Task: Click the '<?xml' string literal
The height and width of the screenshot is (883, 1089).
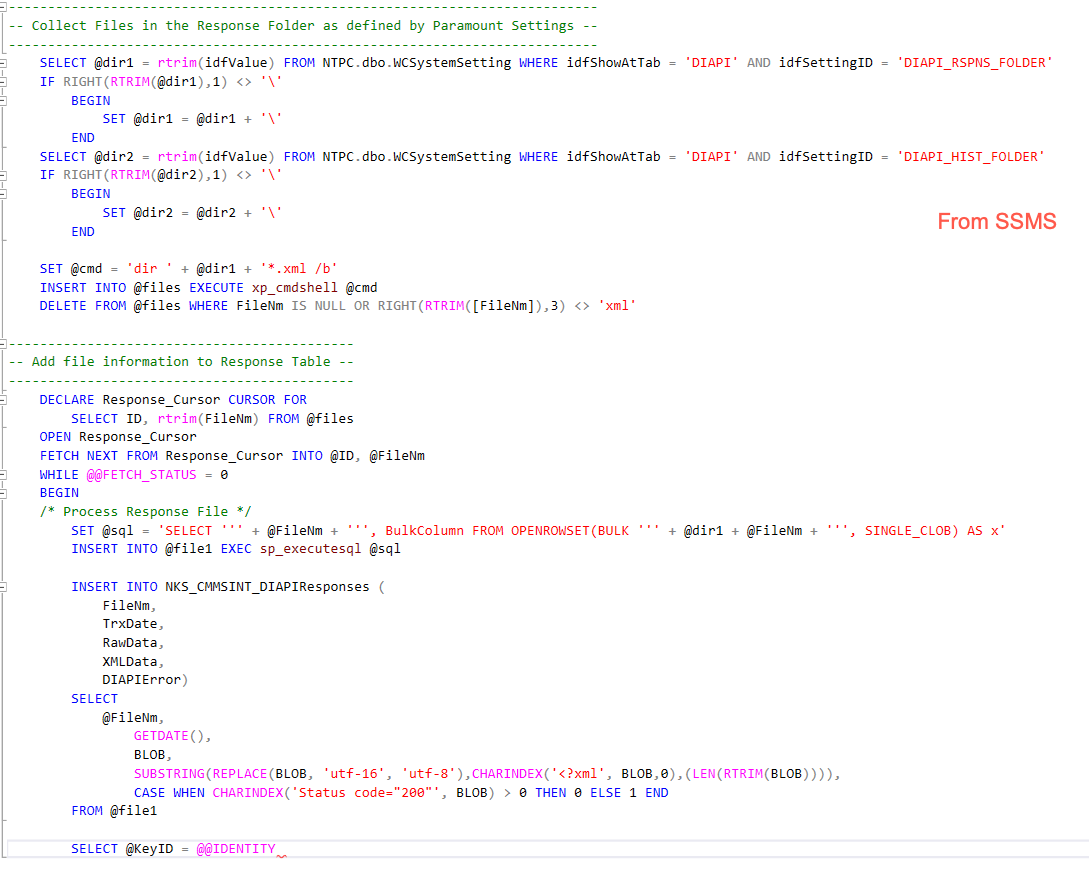Action: (578, 774)
